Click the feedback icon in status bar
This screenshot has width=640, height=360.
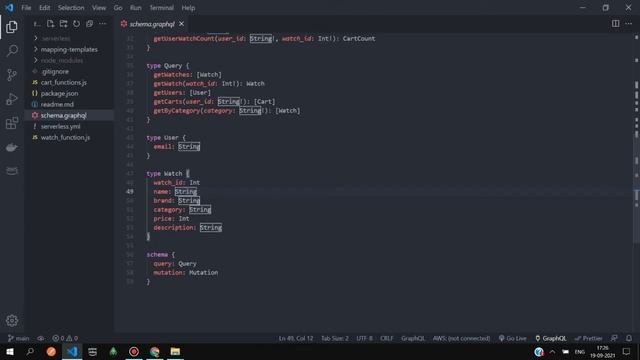[614, 338]
